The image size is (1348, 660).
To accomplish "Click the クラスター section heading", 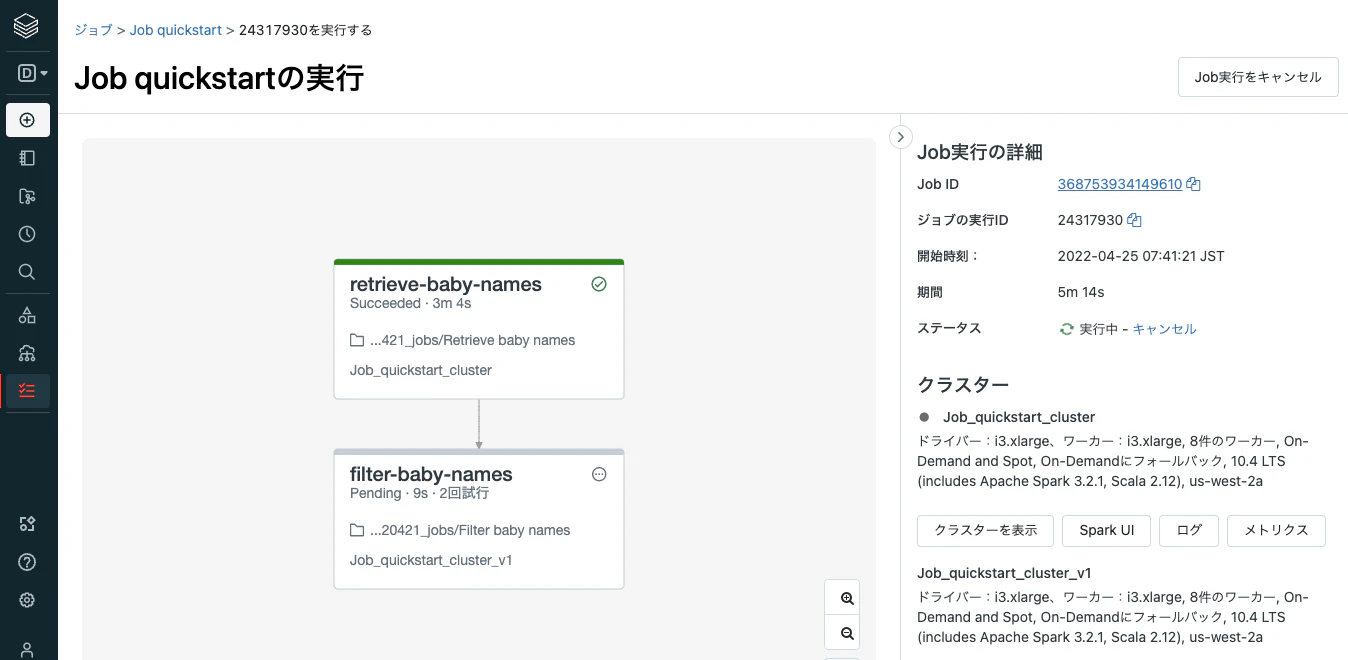I will pyautogui.click(x=963, y=385).
